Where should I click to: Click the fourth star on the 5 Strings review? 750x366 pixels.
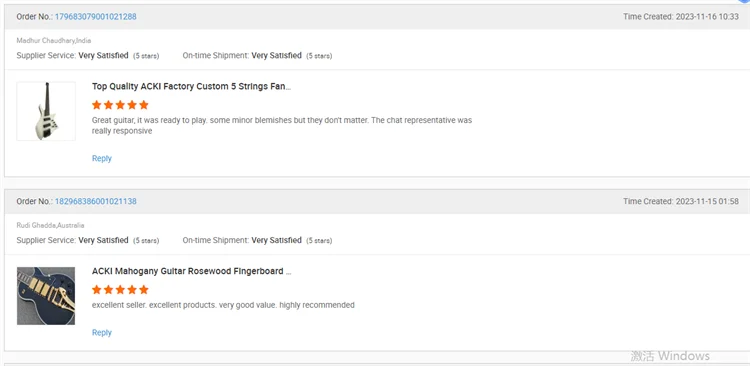(x=132, y=105)
